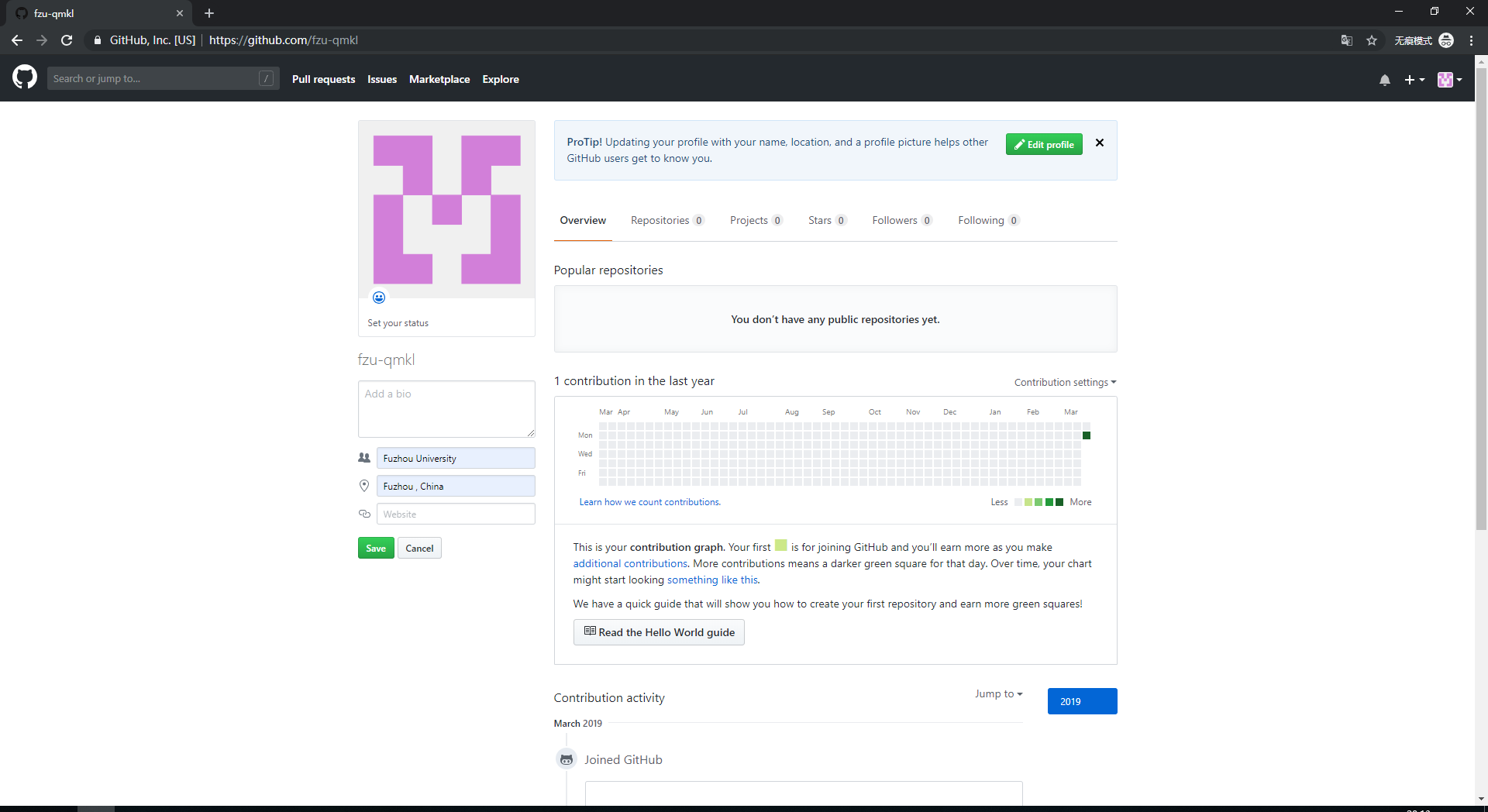Click into the Add a bio text area
This screenshot has width=1488, height=812.
click(446, 409)
